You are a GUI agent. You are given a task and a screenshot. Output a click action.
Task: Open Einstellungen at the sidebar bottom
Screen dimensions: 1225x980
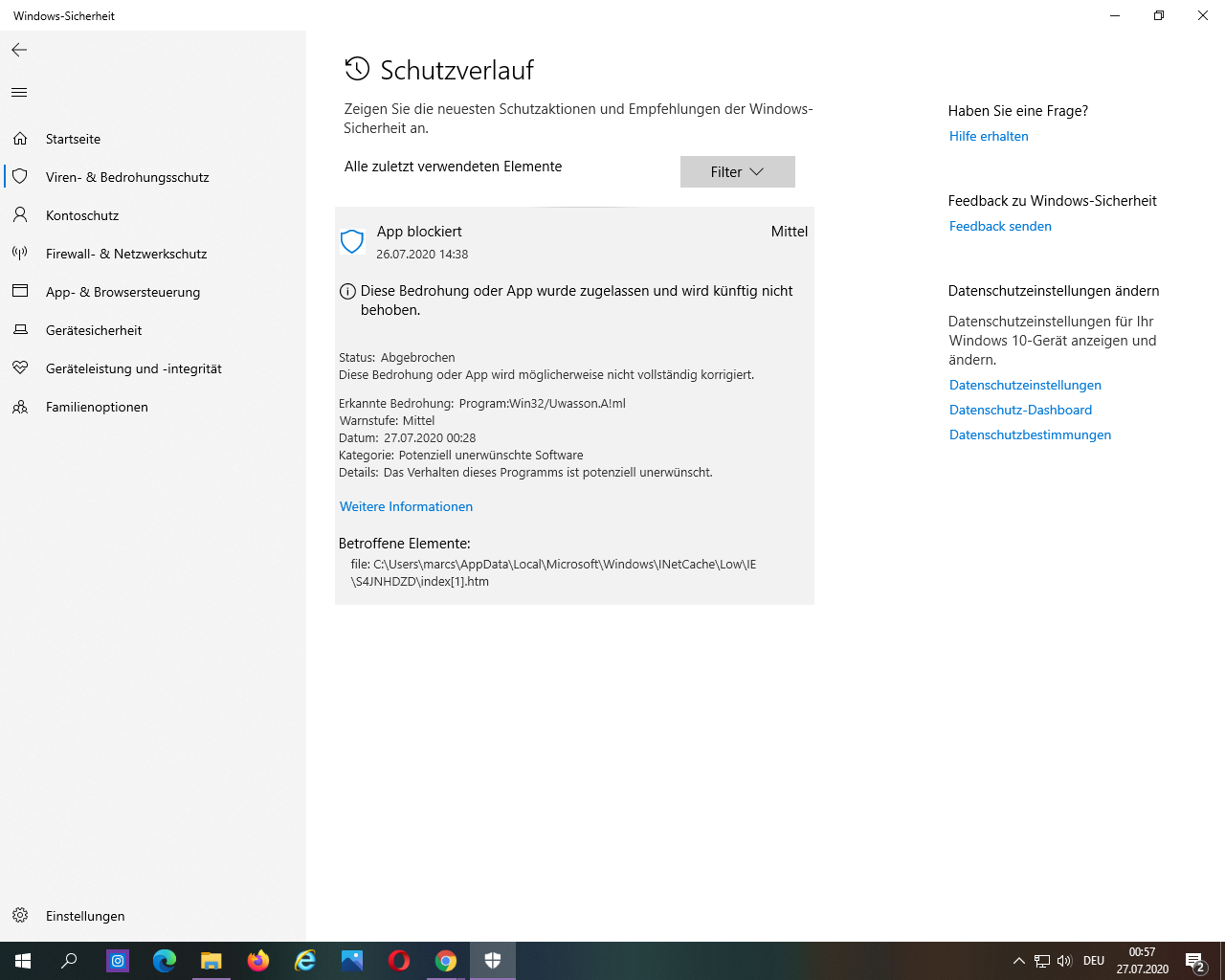pyautogui.click(x=153, y=916)
